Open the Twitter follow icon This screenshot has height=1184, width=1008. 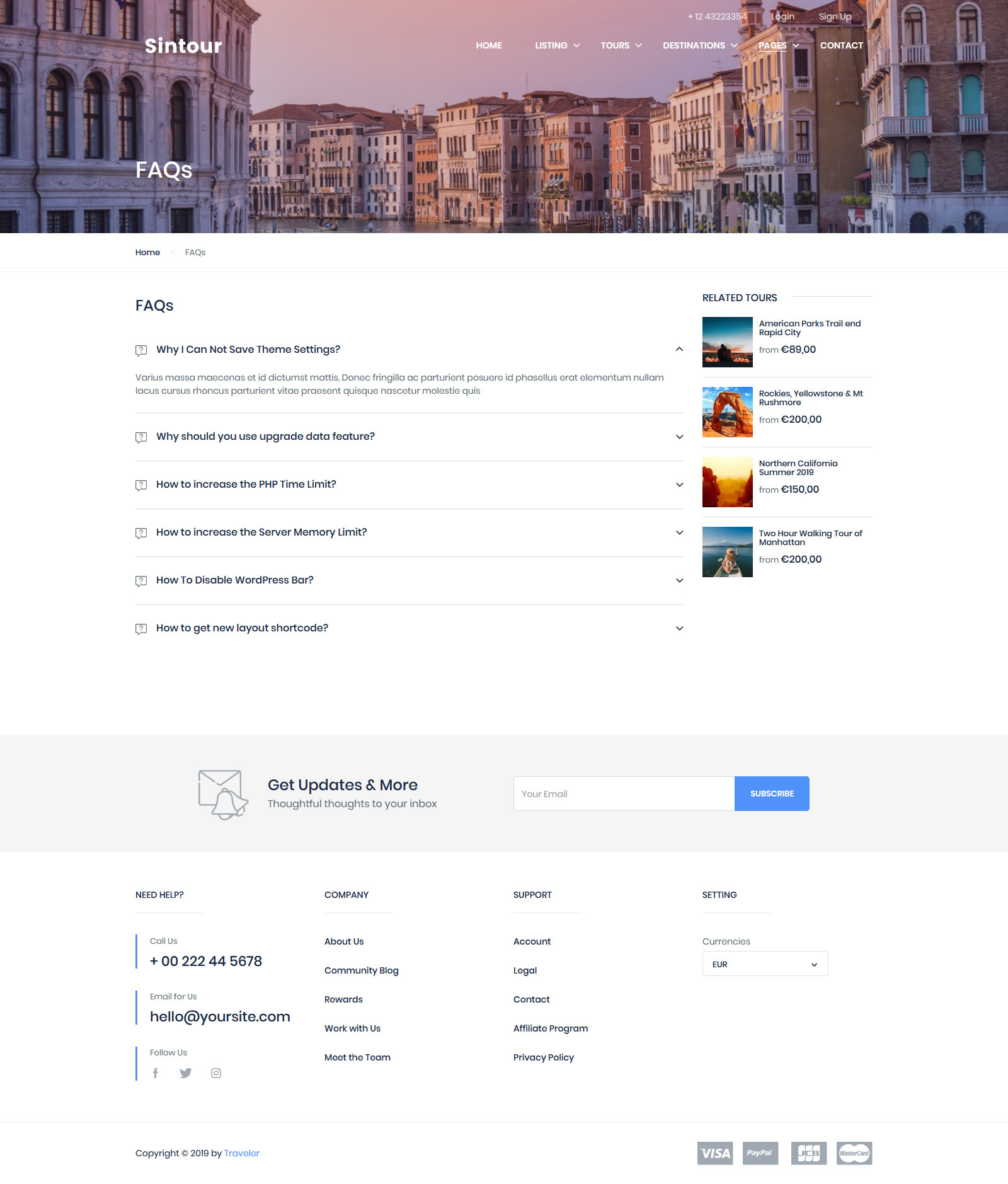(x=185, y=1073)
